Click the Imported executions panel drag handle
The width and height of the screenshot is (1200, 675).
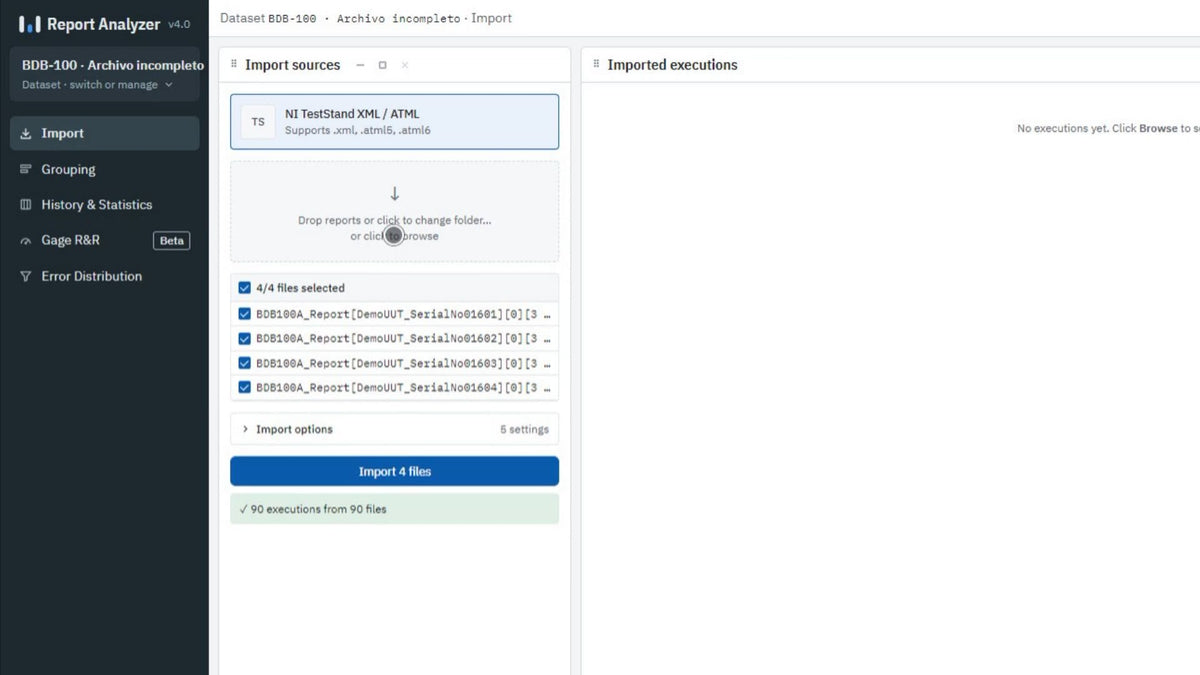tap(596, 65)
